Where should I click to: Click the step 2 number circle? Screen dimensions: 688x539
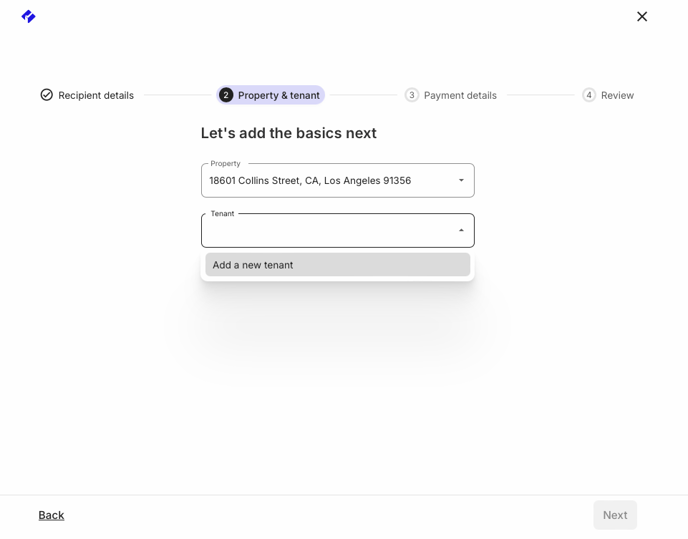tap(226, 95)
